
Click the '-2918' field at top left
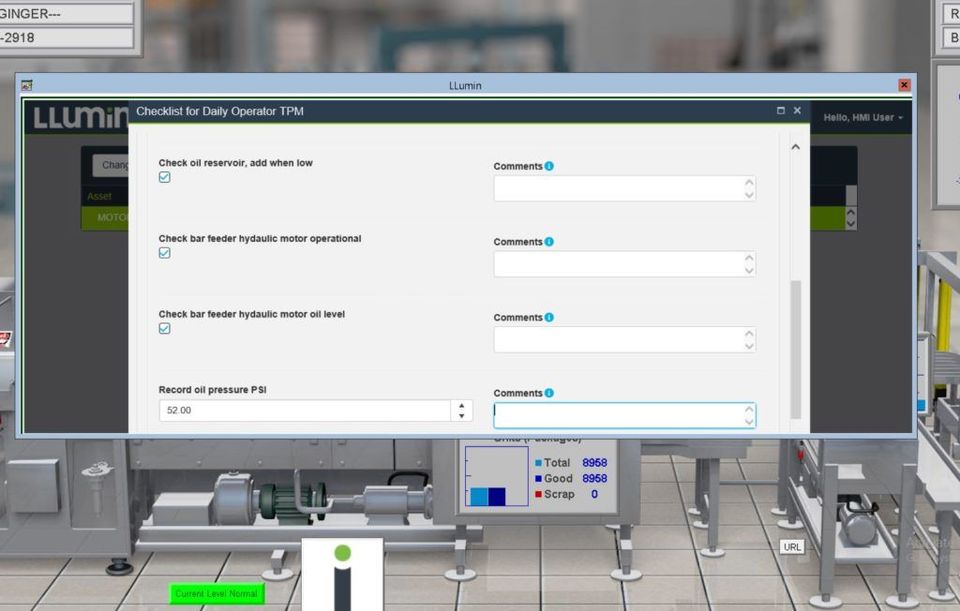[x=66, y=38]
